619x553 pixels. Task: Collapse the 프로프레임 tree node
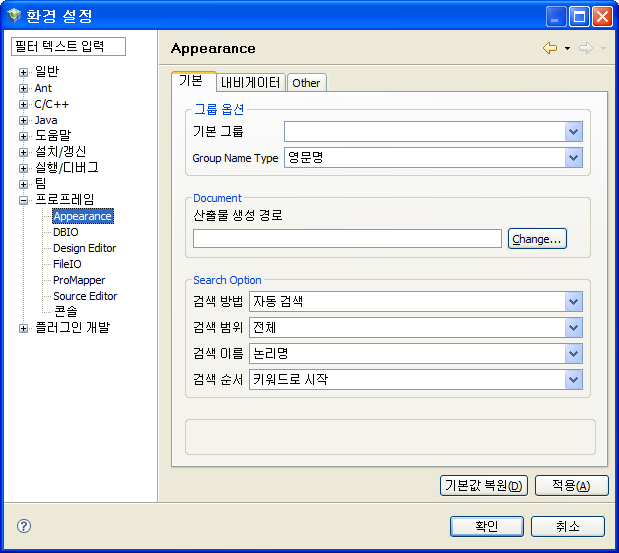tap(23, 200)
